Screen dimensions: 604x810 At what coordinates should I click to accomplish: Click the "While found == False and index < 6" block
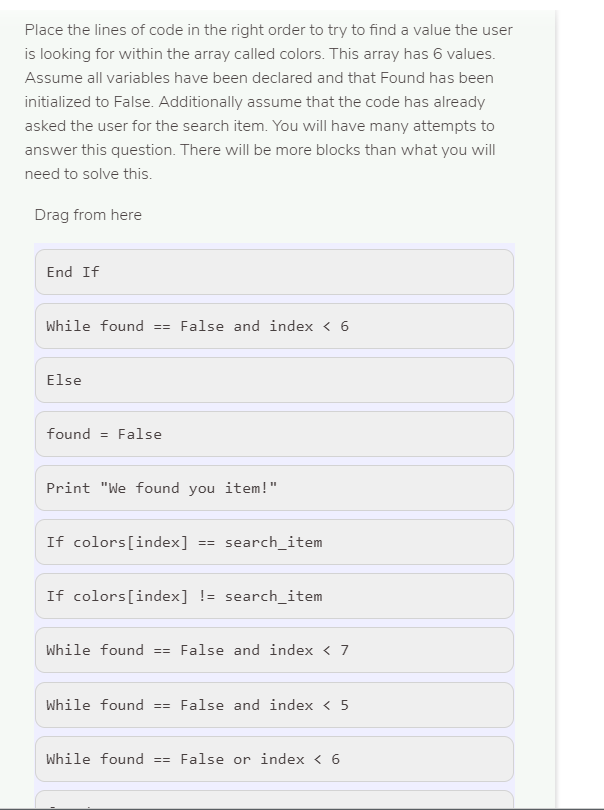pyautogui.click(x=275, y=326)
